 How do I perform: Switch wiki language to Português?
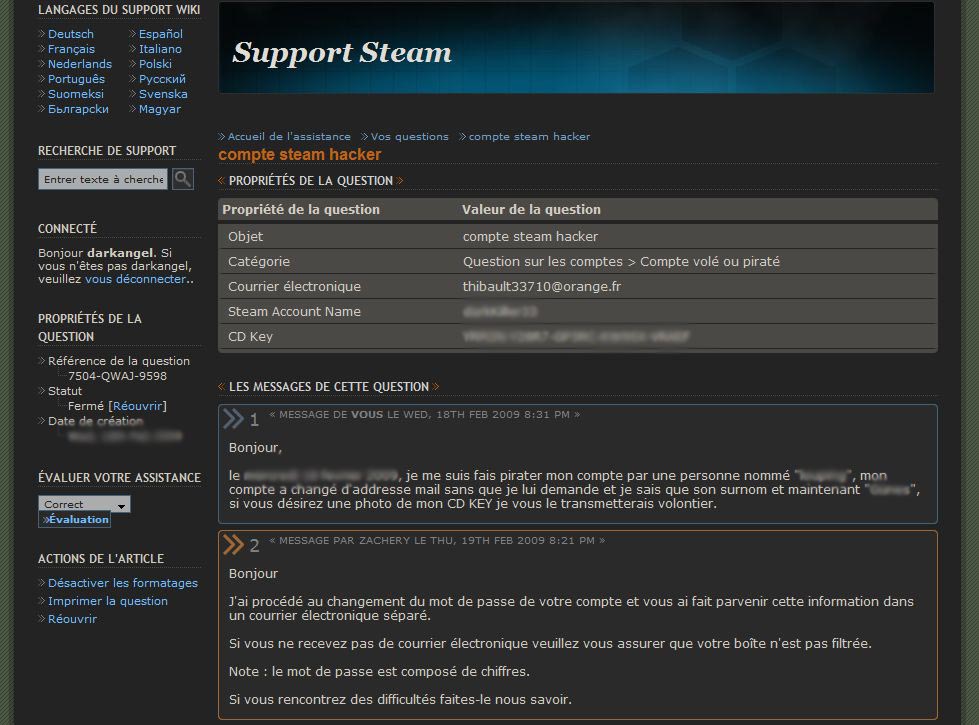[x=76, y=79]
